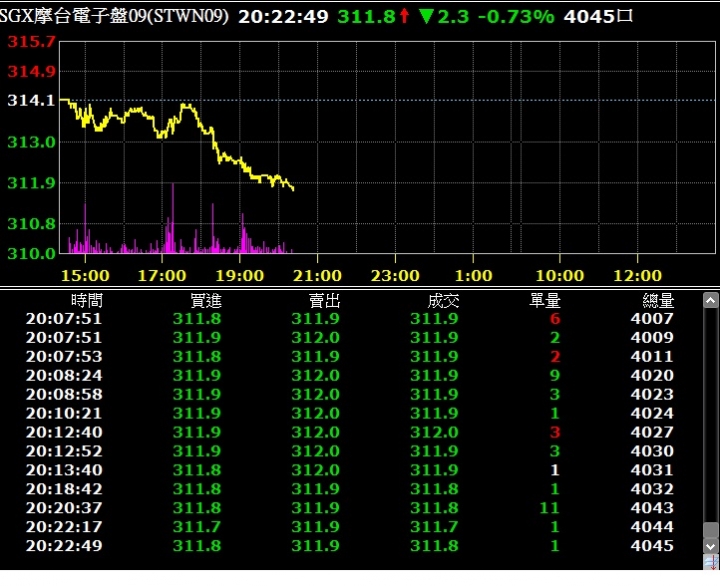The width and height of the screenshot is (720, 586).
Task: Click the red up-arrow next to price 311.8
Action: (x=404, y=16)
